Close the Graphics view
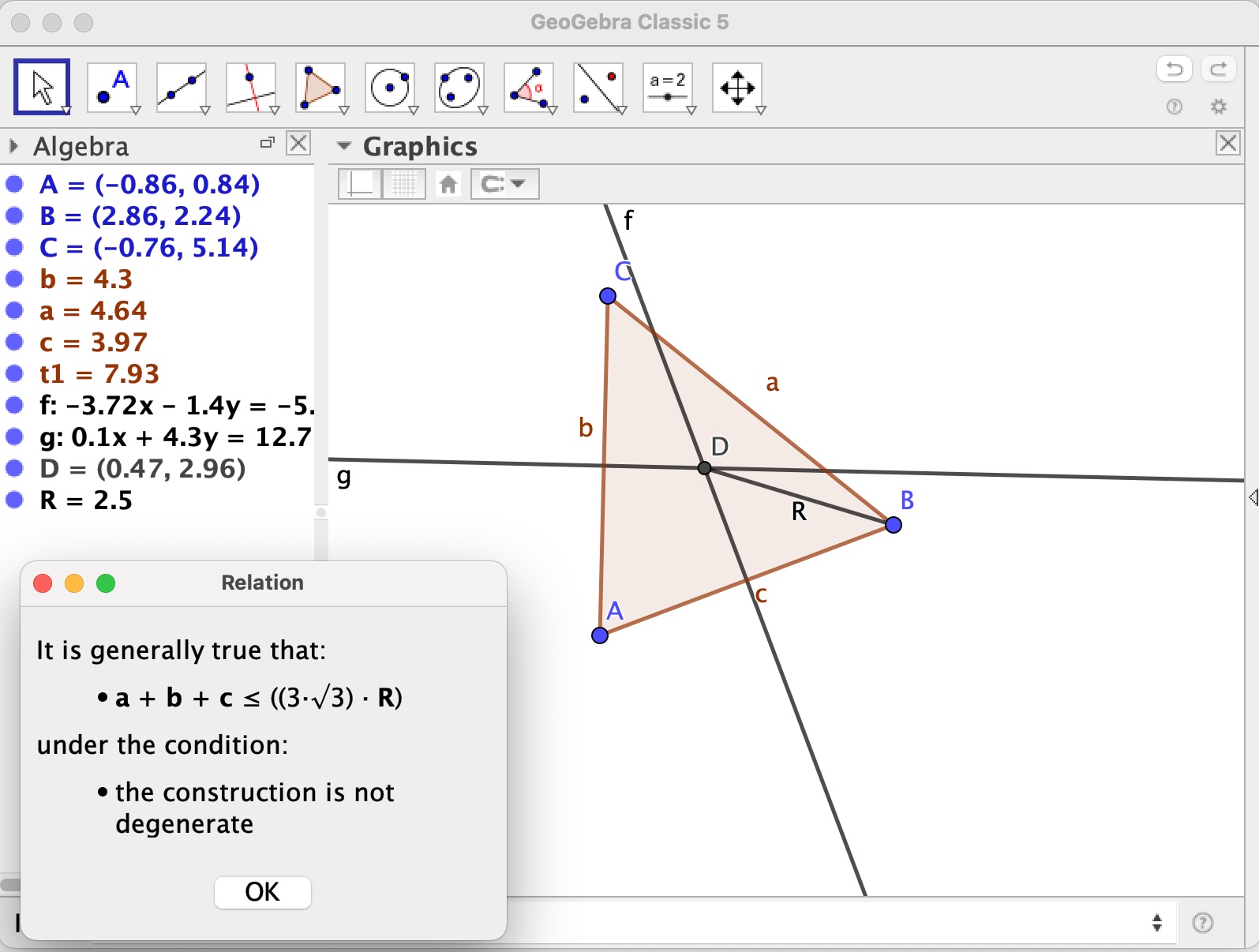This screenshot has height=952, width=1259. (x=1228, y=143)
